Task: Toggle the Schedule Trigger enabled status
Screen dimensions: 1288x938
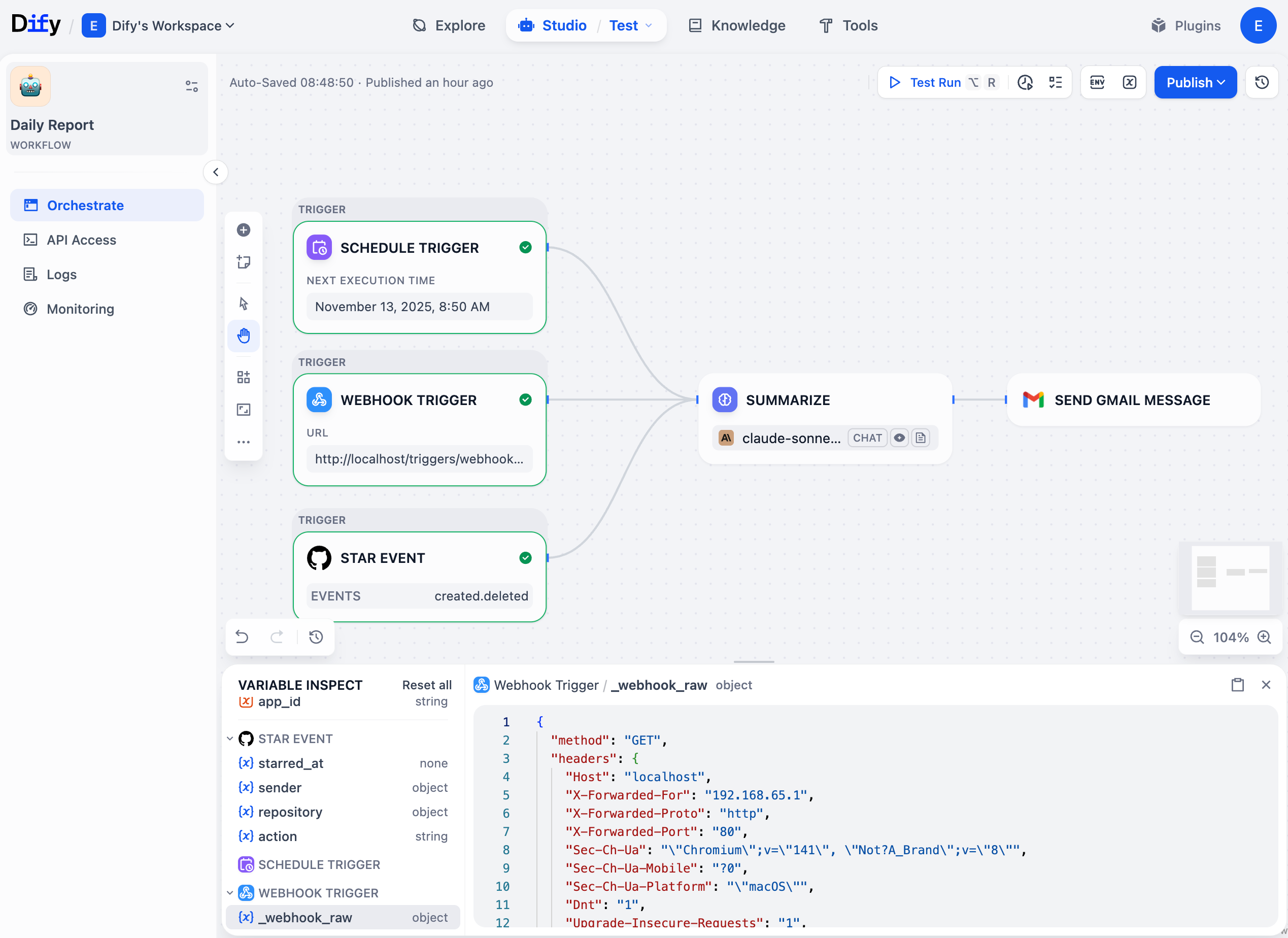Action: pos(525,247)
